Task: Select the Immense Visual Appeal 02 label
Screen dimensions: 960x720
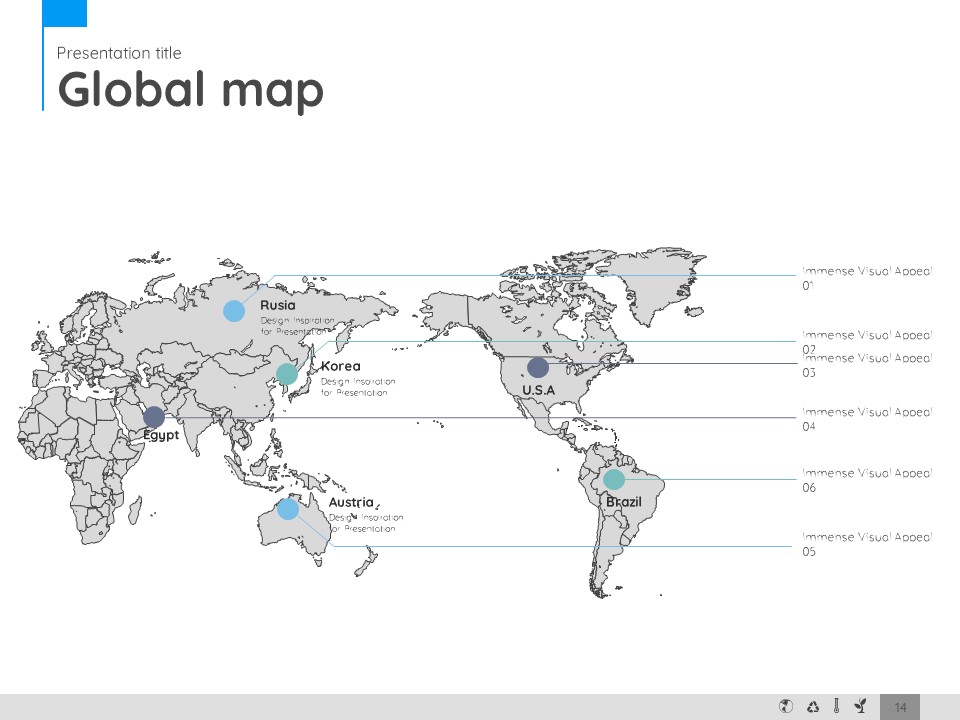Action: coord(866,337)
